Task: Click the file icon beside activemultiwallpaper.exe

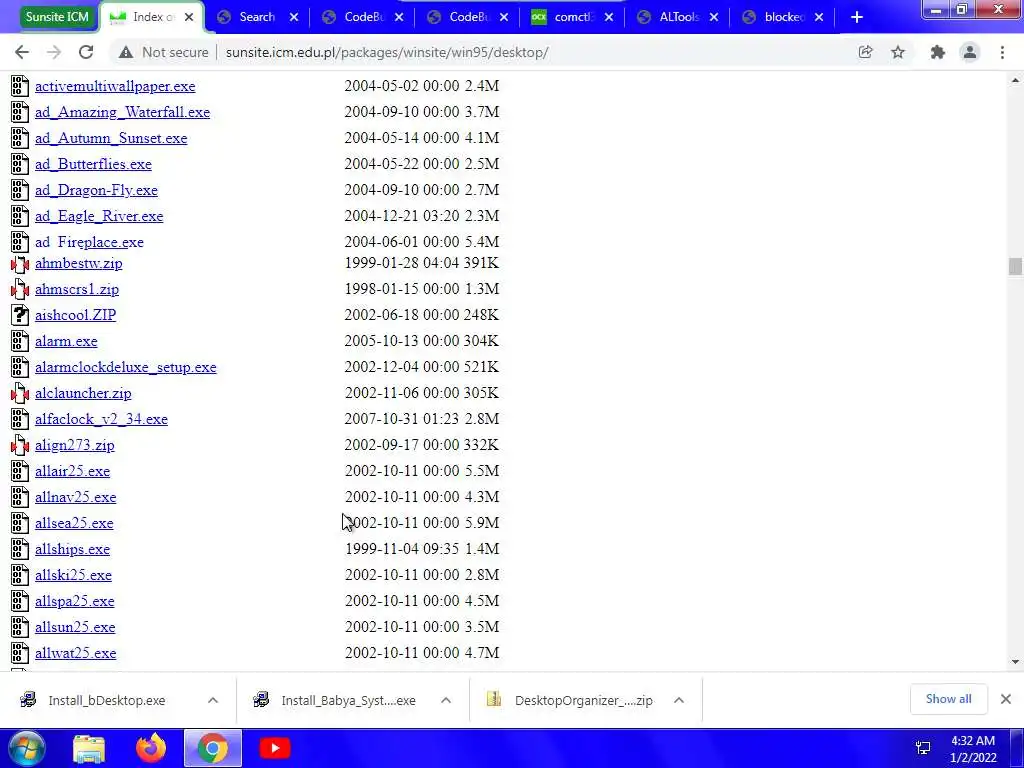Action: pos(20,86)
